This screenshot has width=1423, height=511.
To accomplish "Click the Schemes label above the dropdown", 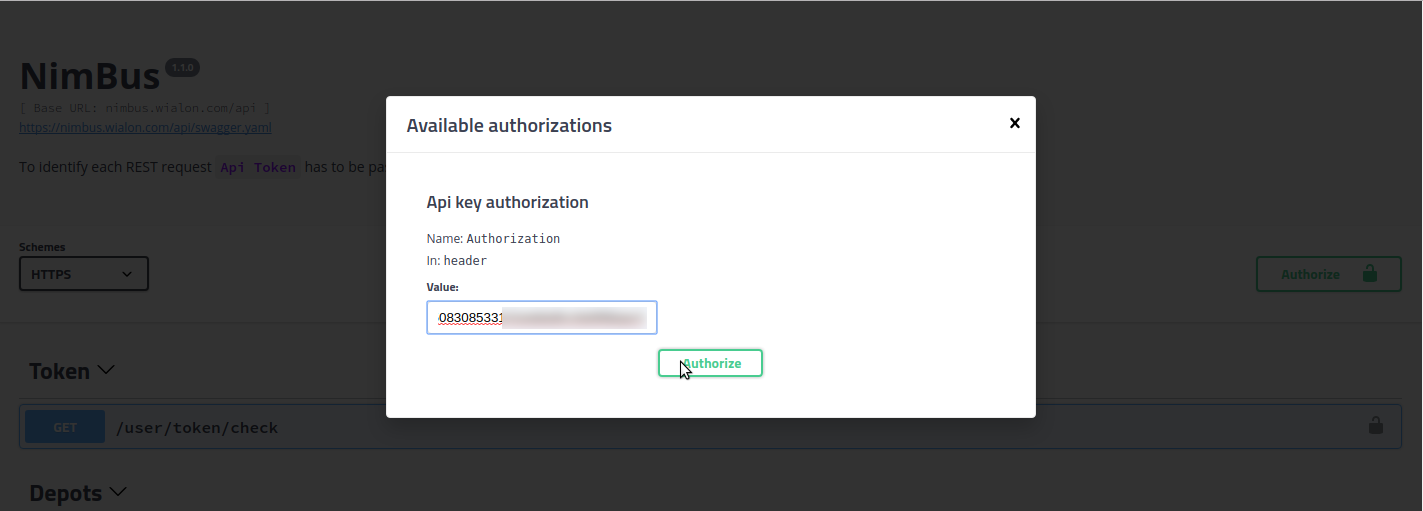I will [x=42, y=247].
